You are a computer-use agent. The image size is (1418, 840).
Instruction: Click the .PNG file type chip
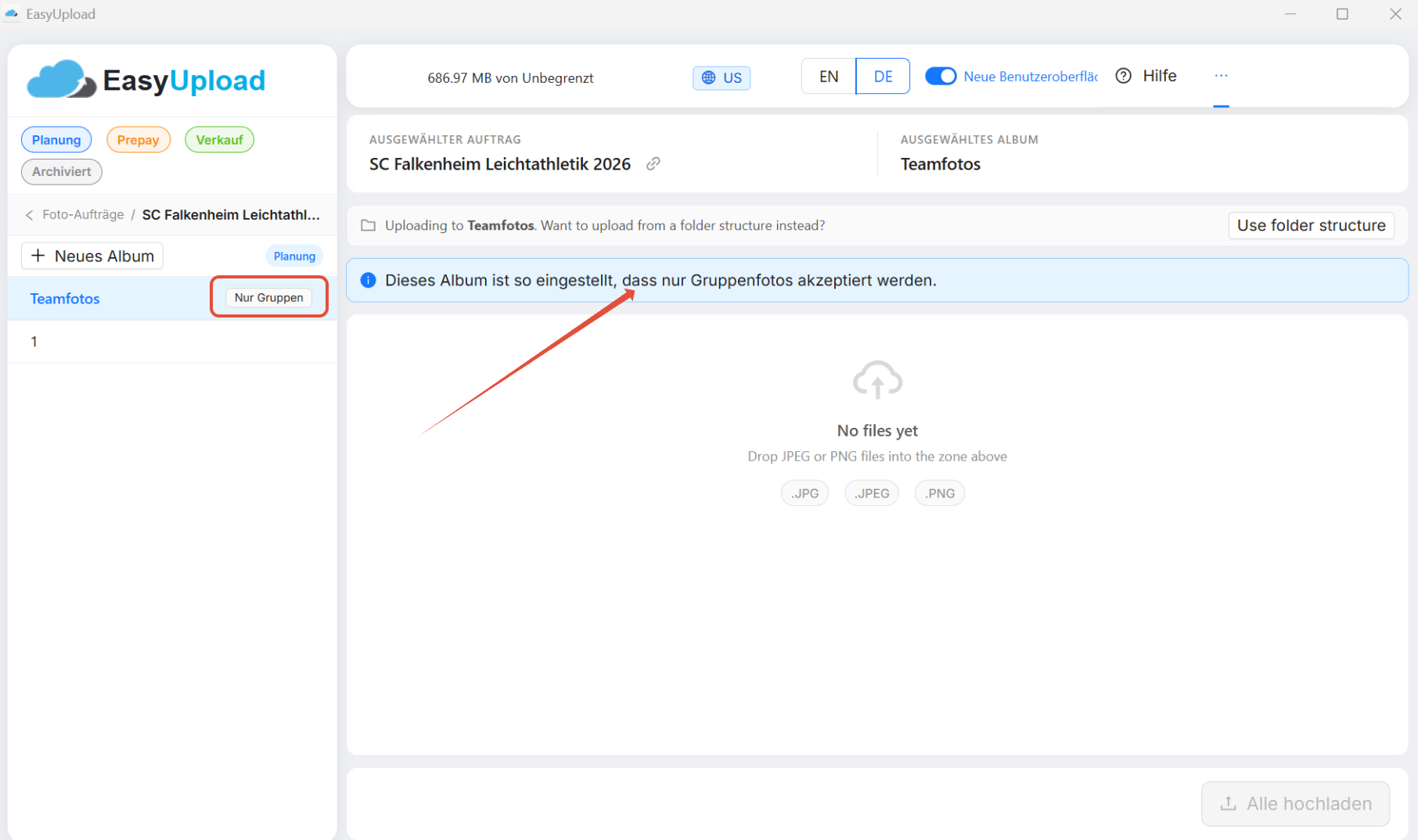click(x=939, y=494)
